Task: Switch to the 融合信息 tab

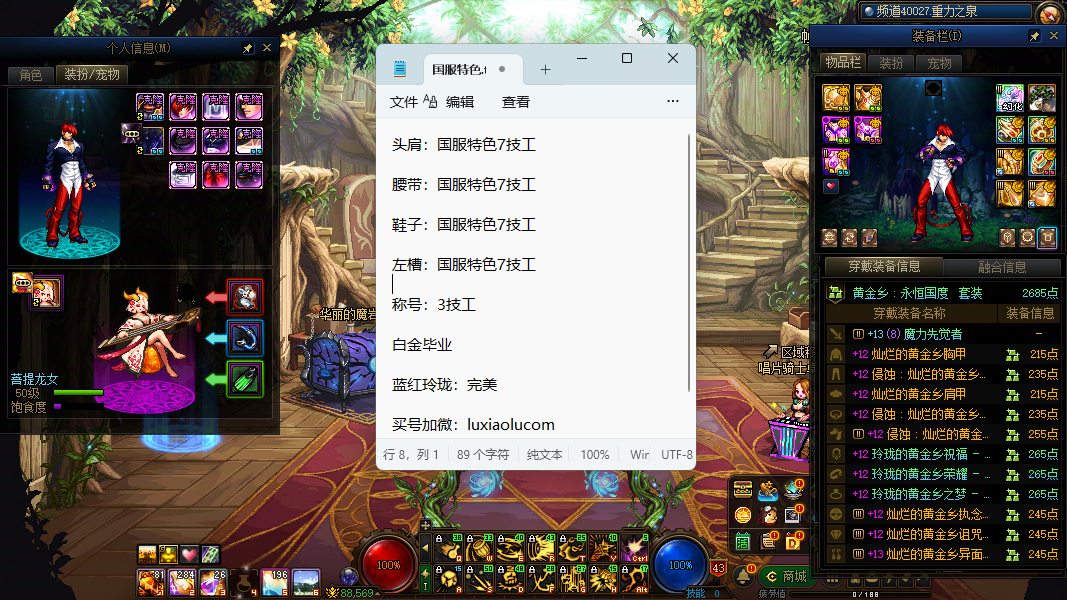Action: [1001, 267]
